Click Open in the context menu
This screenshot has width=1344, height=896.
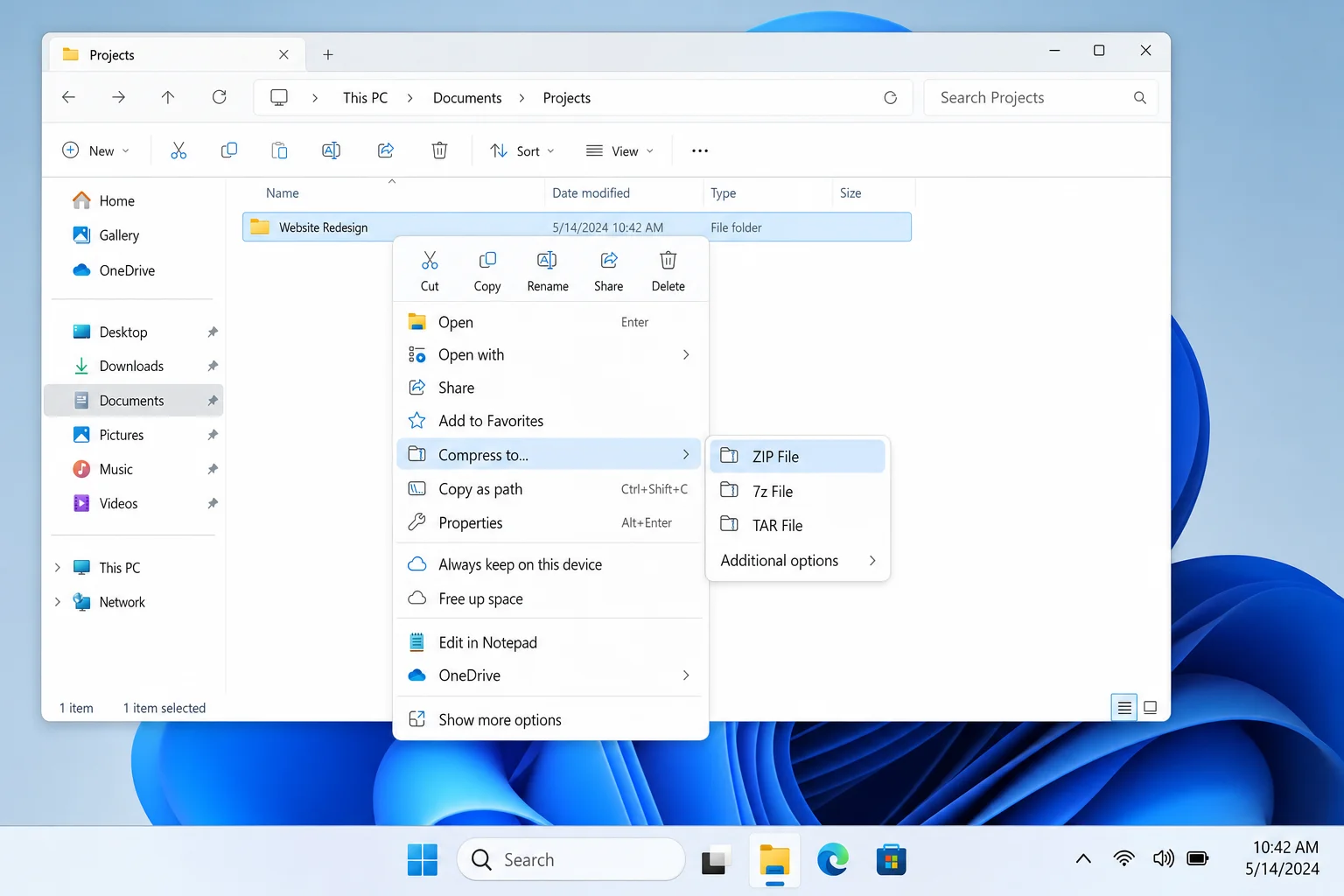click(549, 322)
